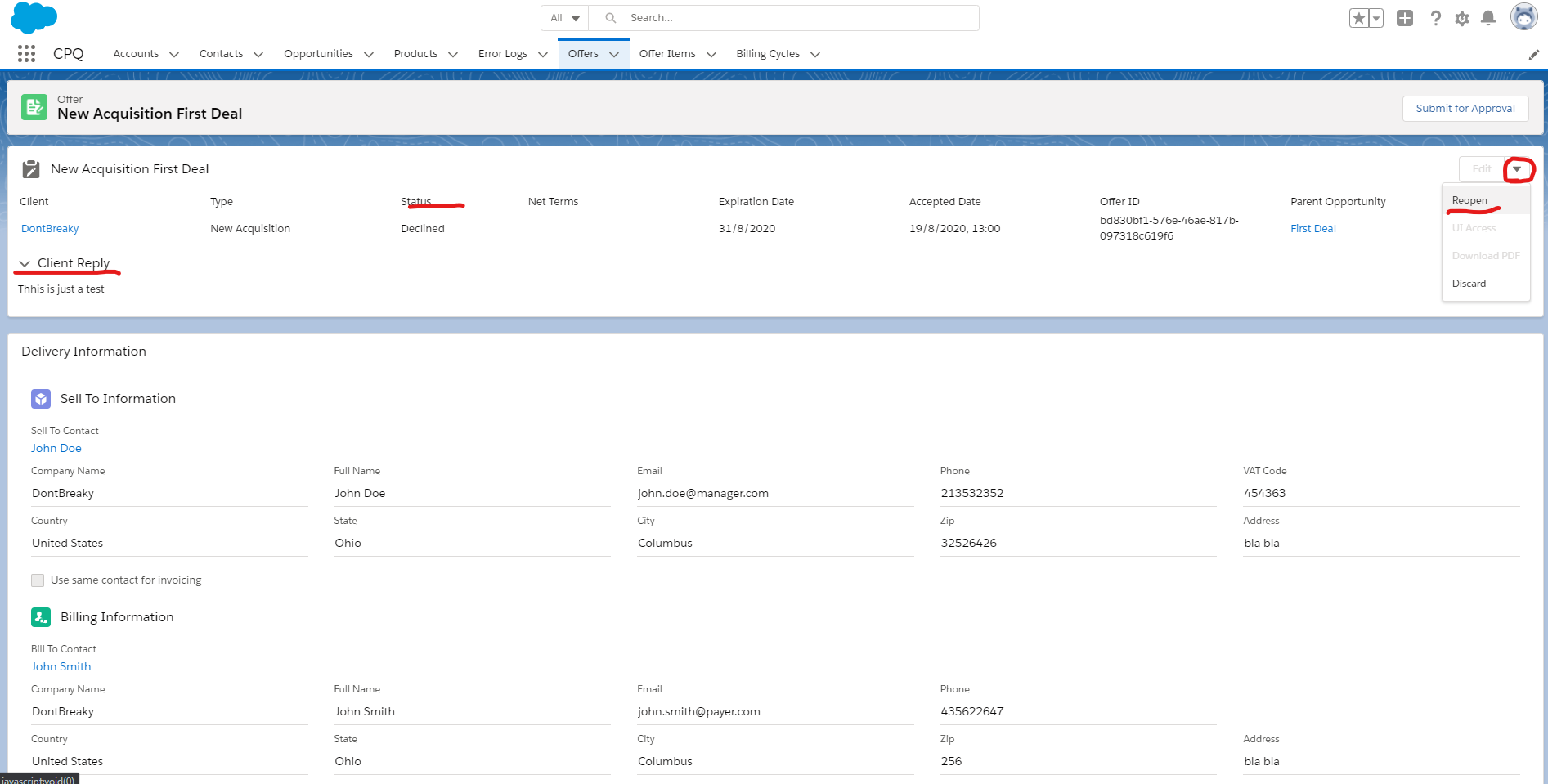Open the Setup gear icon
Image resolution: width=1548 pixels, height=784 pixels.
[1462, 18]
